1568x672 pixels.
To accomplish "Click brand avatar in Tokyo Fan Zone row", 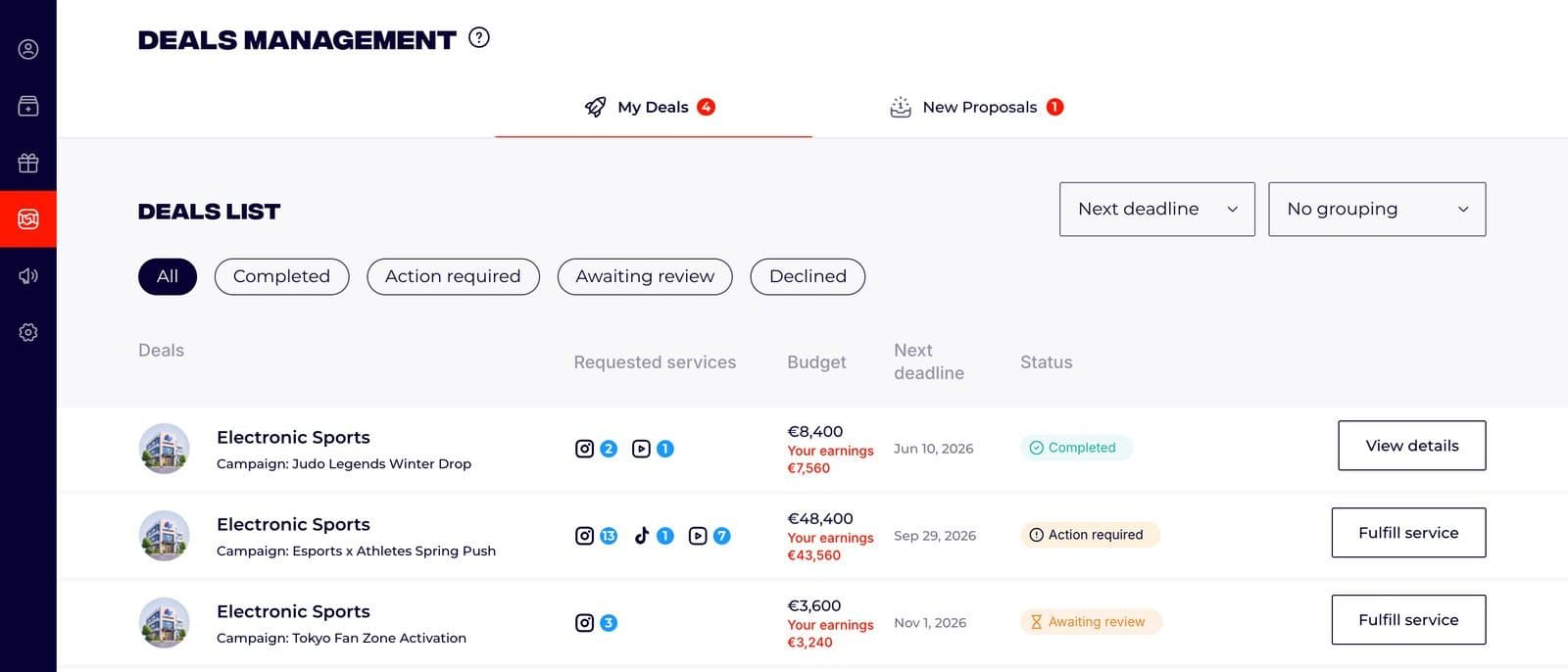I will [x=165, y=623].
